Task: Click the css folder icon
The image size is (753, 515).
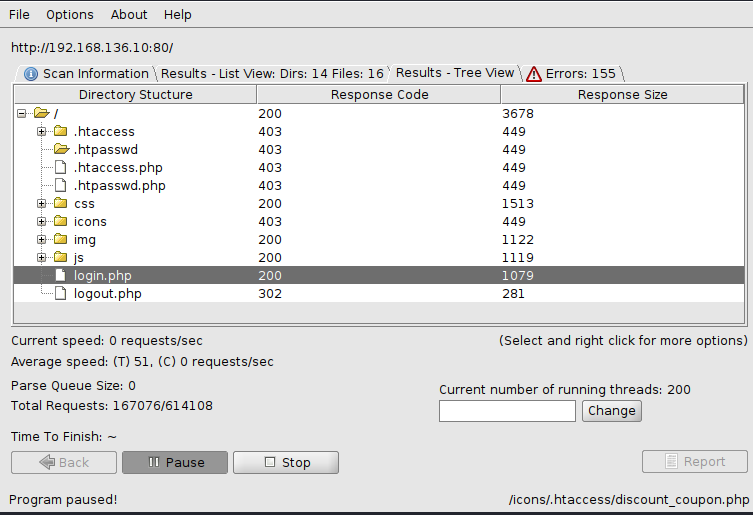Action: [60, 204]
